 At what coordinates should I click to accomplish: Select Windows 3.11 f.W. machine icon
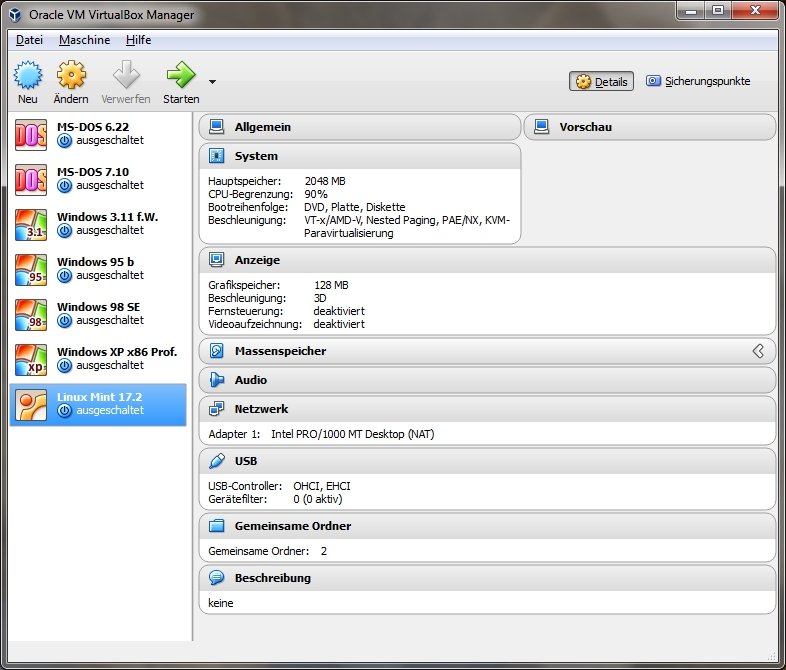coord(31,225)
